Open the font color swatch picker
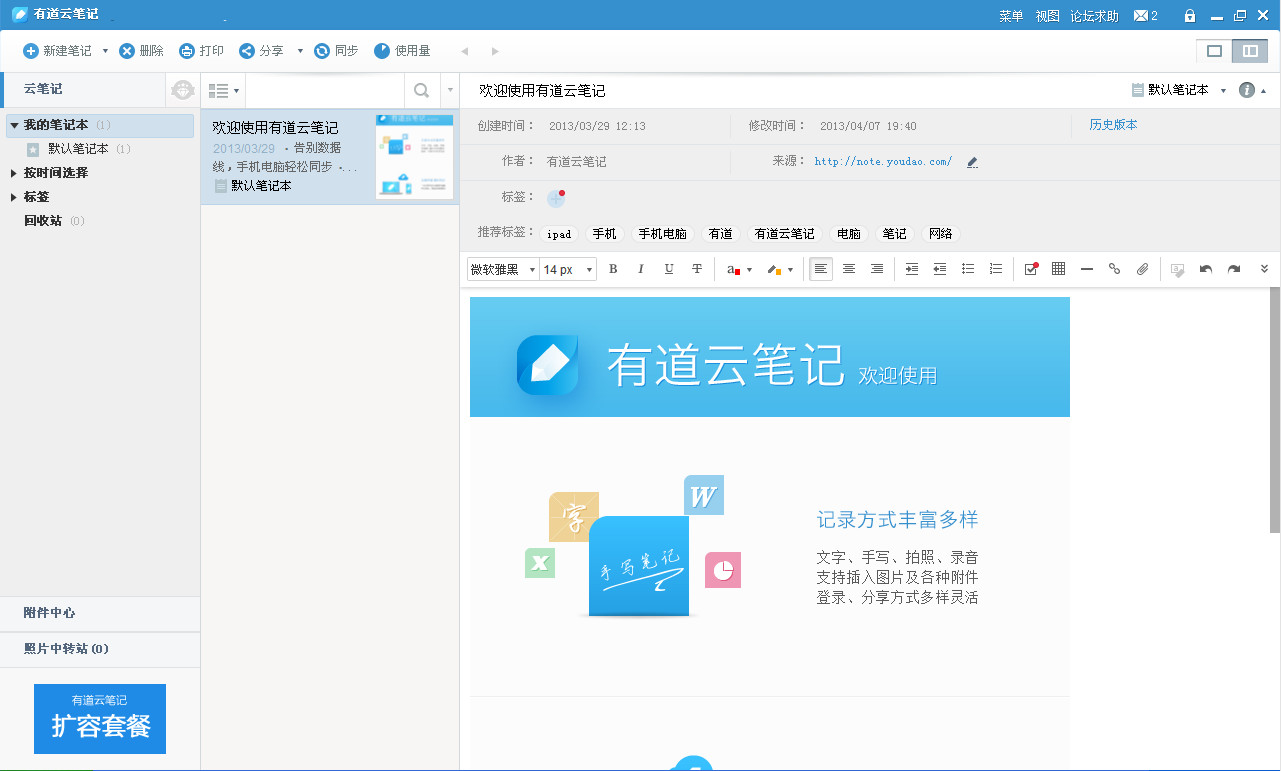 click(737, 268)
